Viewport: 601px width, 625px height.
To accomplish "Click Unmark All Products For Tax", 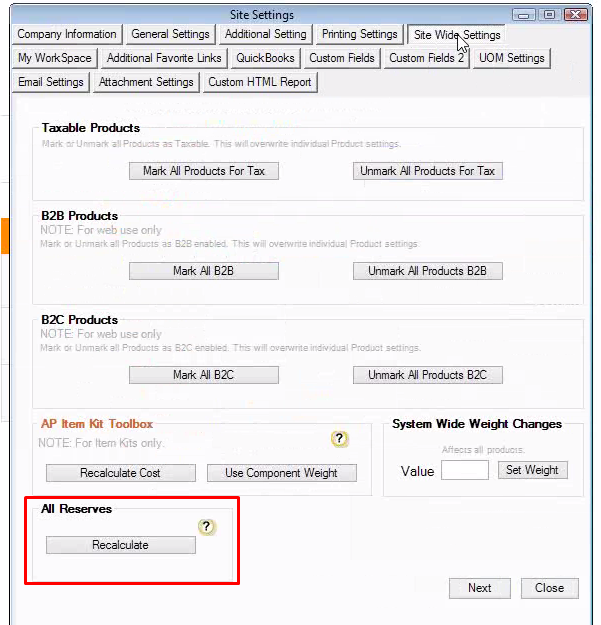I will (427, 171).
